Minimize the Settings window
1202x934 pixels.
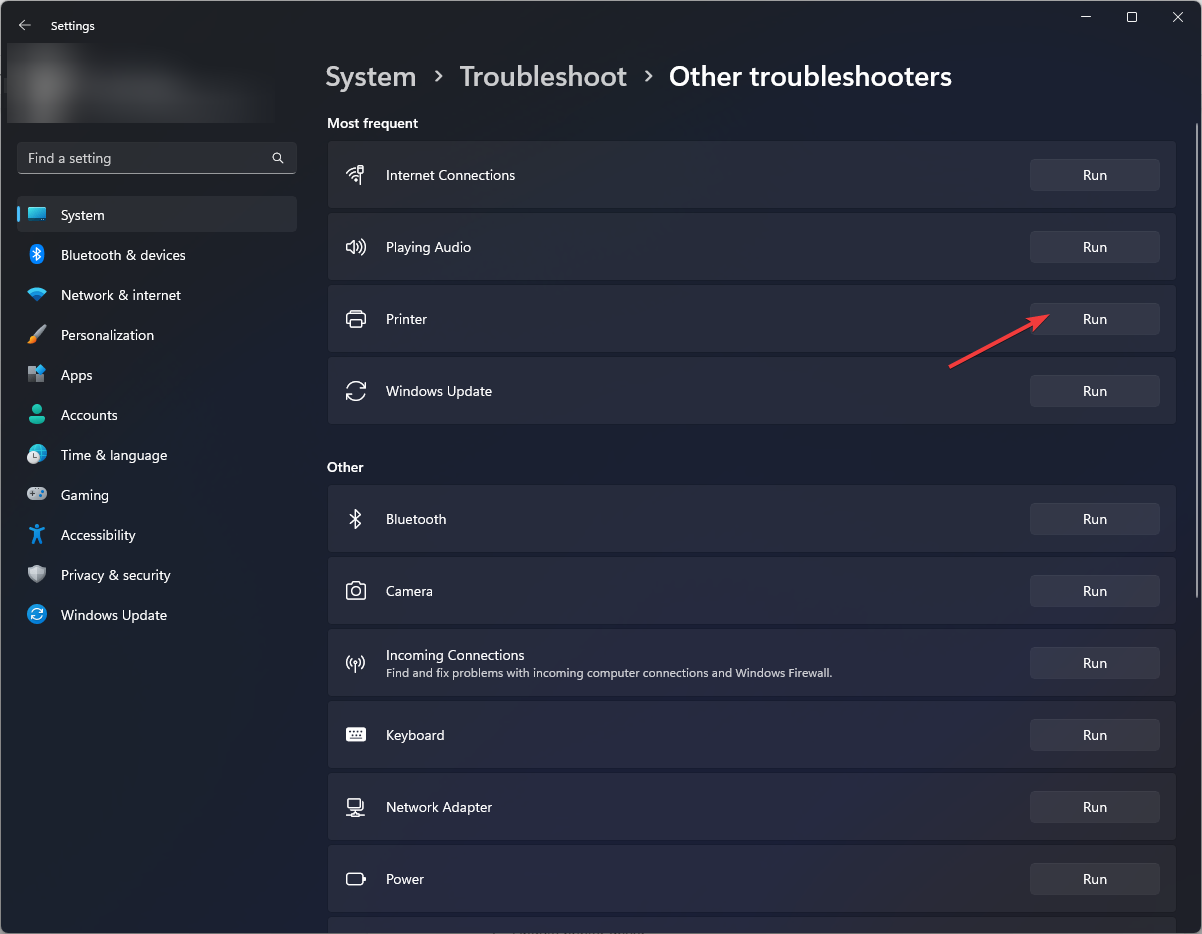pos(1085,17)
